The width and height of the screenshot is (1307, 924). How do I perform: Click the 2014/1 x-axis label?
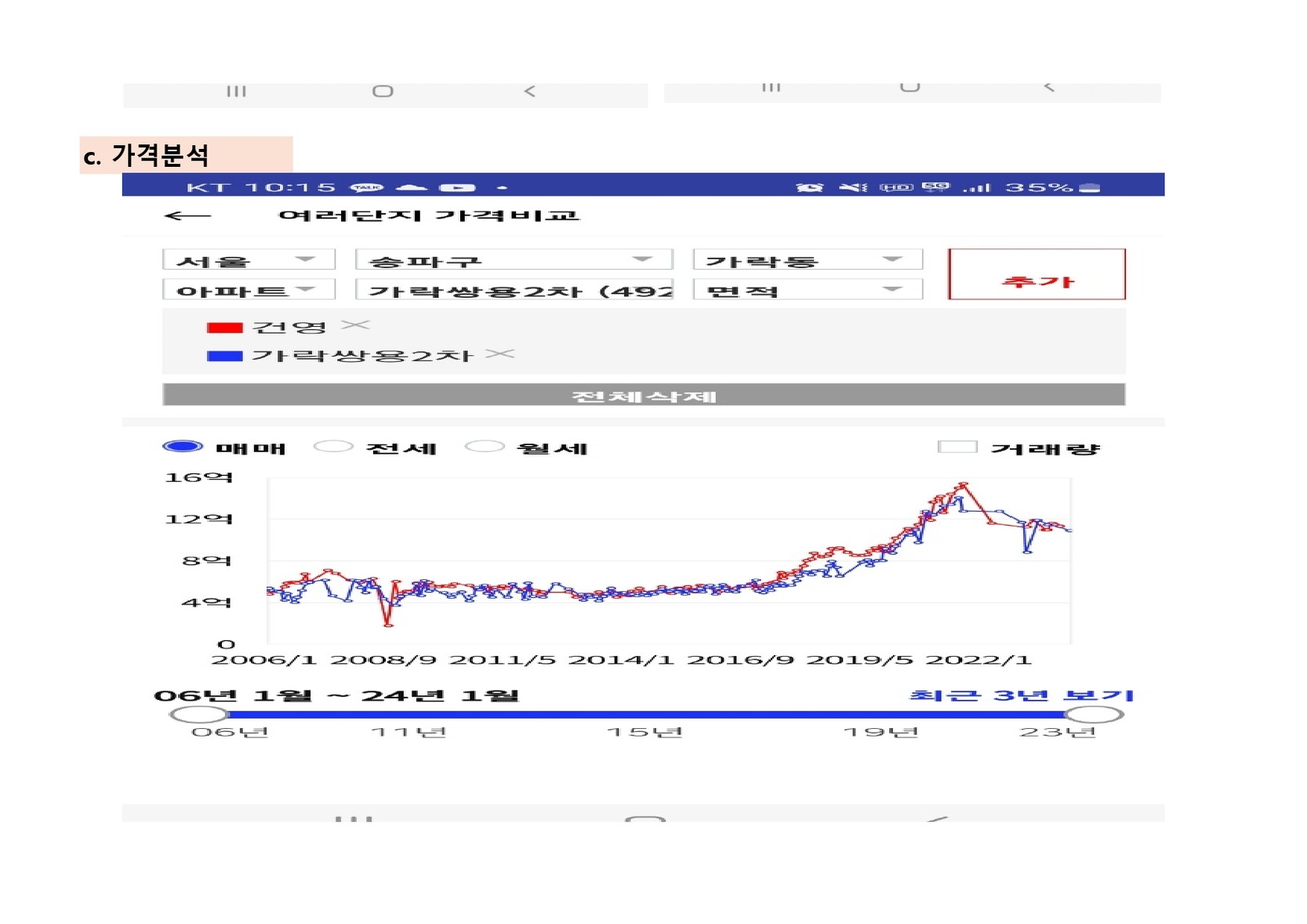621,660
